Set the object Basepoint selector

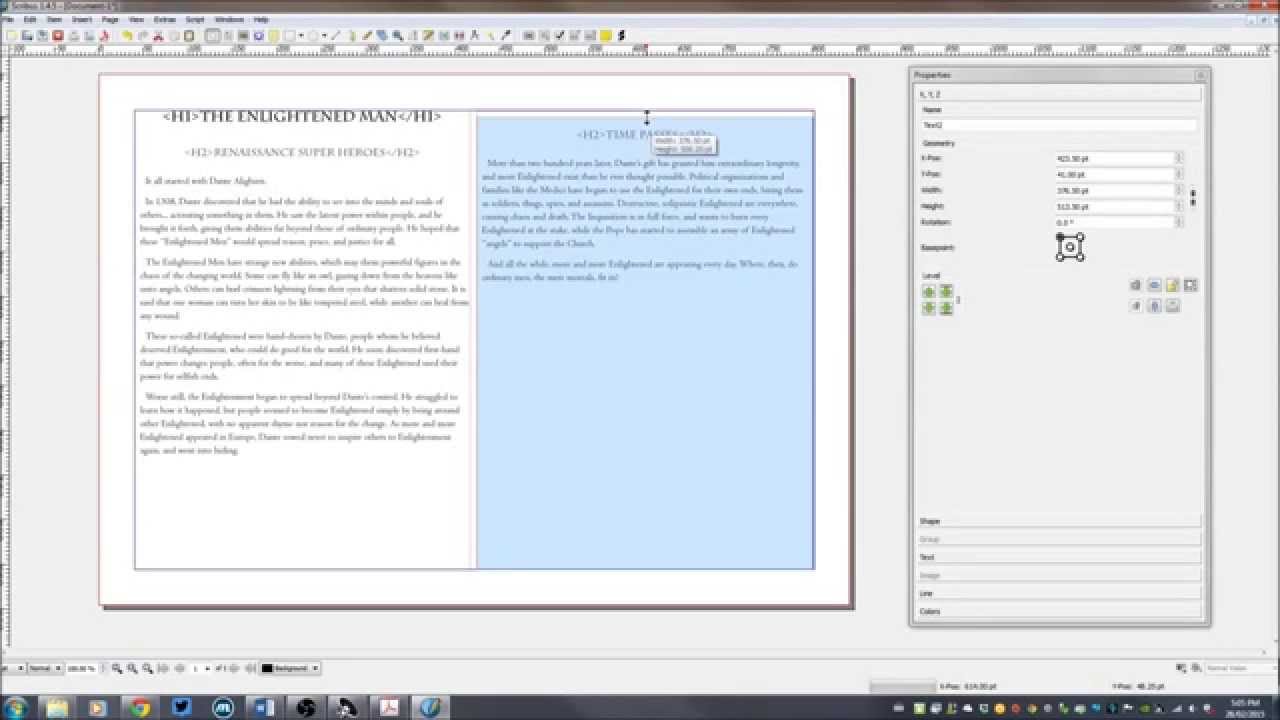1070,247
